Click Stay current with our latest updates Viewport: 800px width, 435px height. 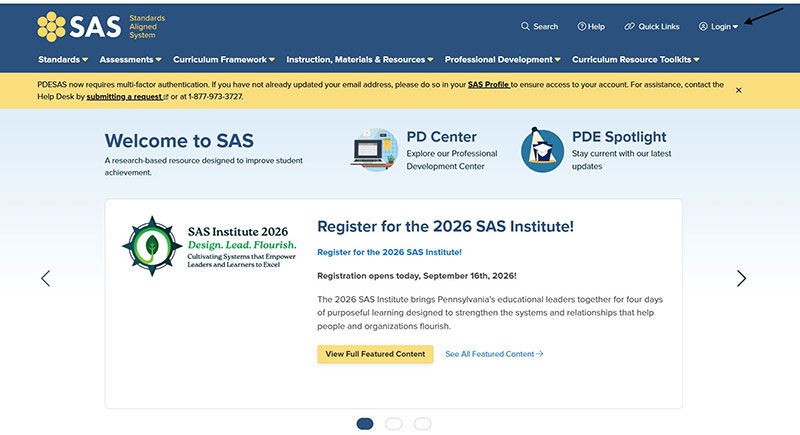click(x=621, y=160)
